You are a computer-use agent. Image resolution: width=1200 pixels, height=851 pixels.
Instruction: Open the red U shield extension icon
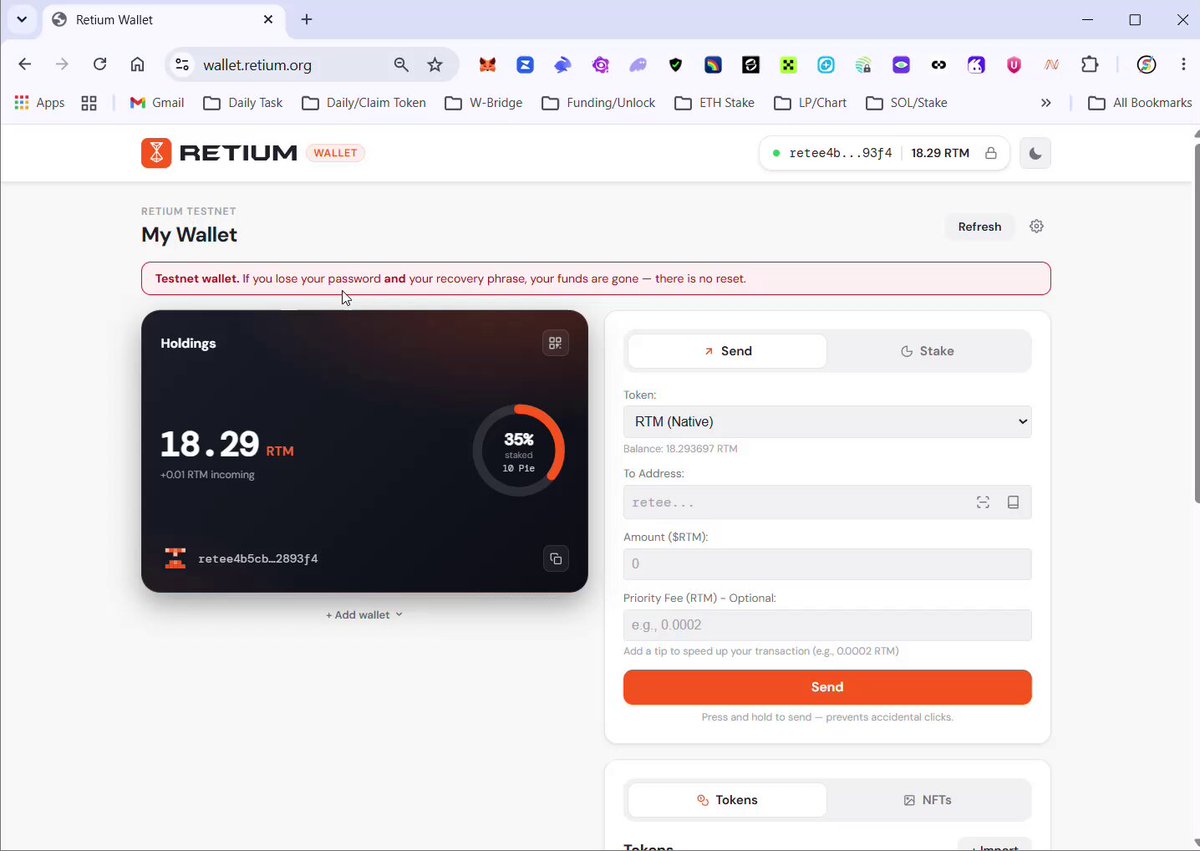(x=1014, y=65)
